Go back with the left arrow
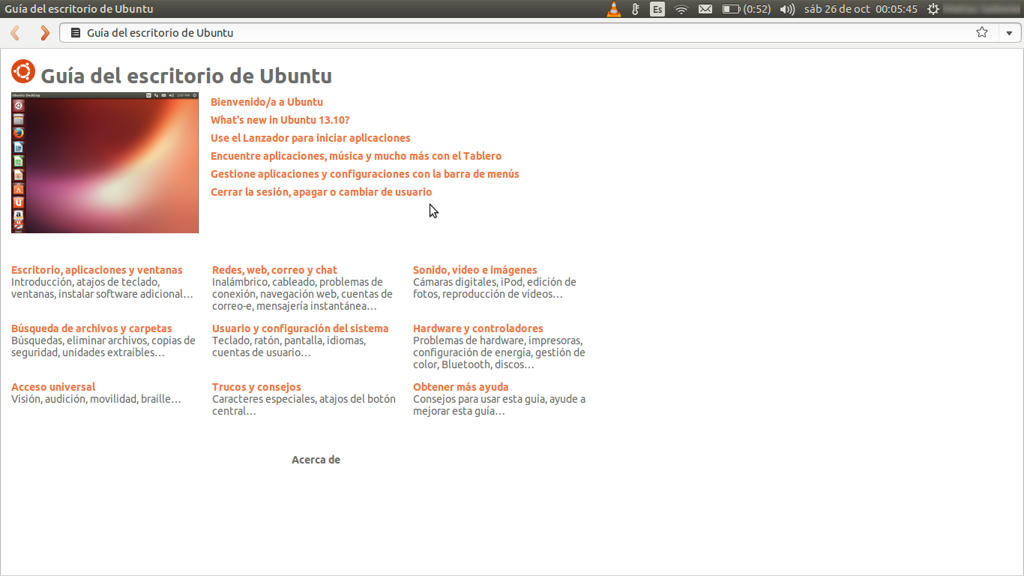Viewport: 1024px width, 576px height. pos(15,33)
